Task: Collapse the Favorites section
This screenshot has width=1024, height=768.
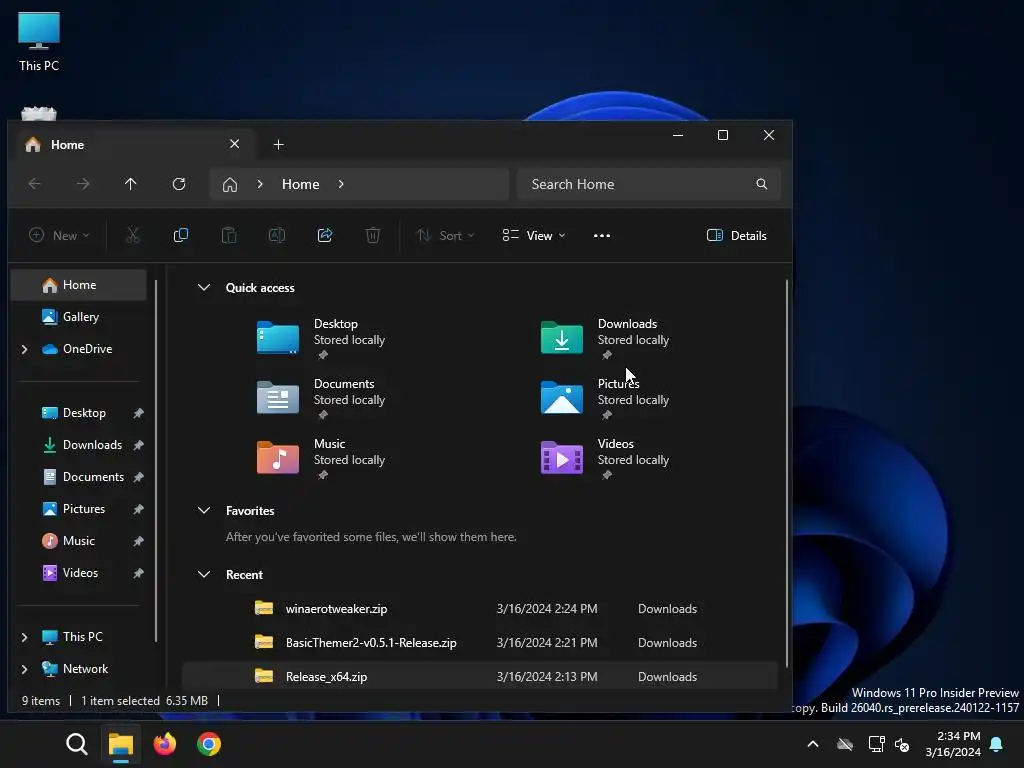Action: point(204,510)
